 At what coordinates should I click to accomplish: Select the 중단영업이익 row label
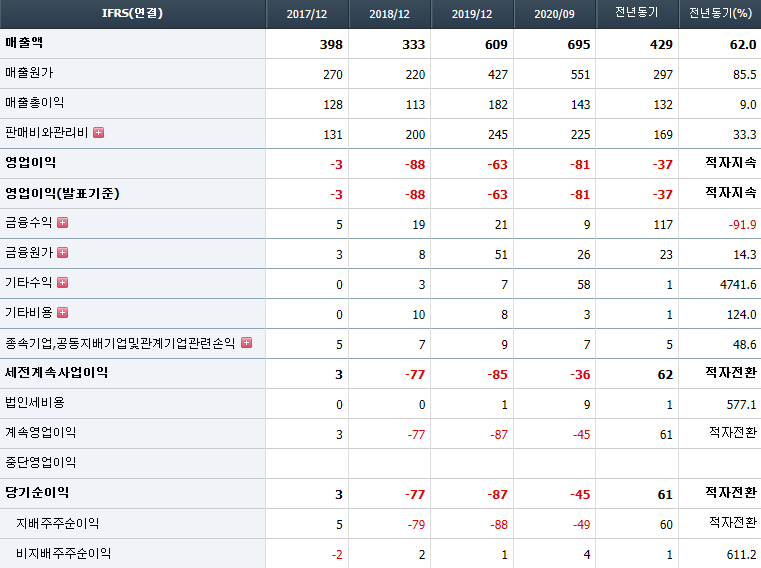coord(40,463)
